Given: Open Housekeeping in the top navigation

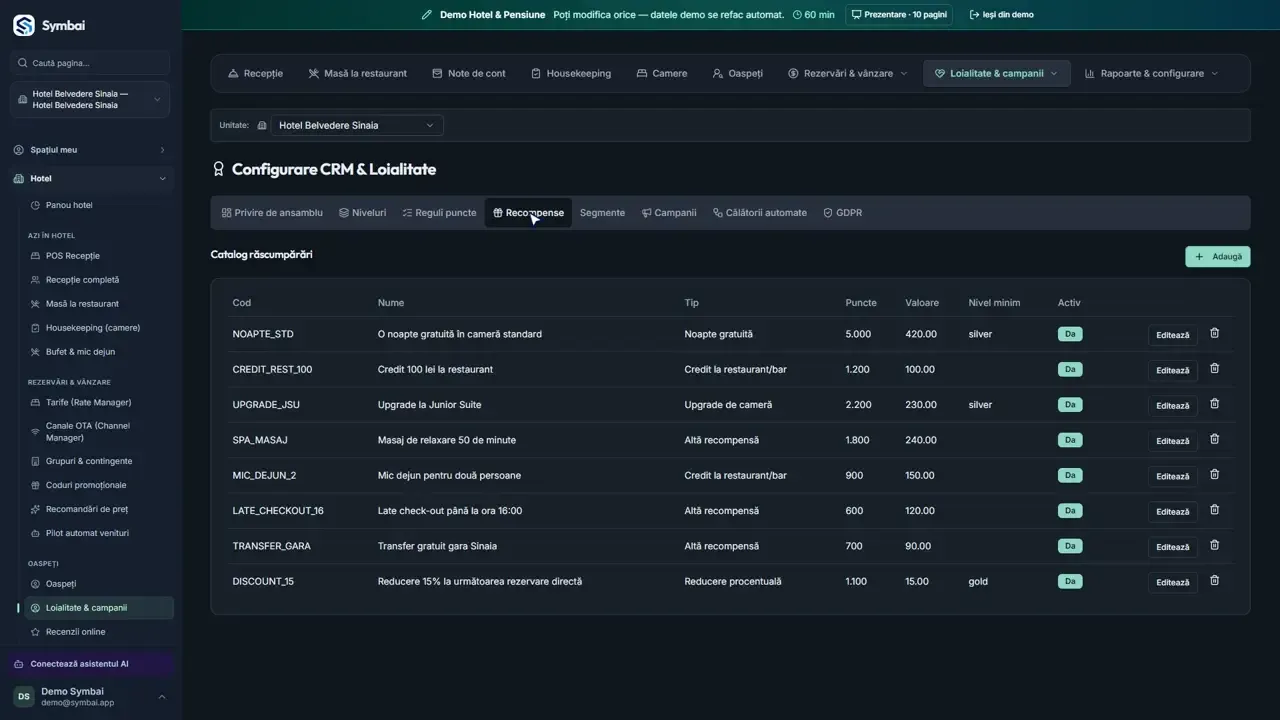Looking at the screenshot, I should (x=571, y=73).
